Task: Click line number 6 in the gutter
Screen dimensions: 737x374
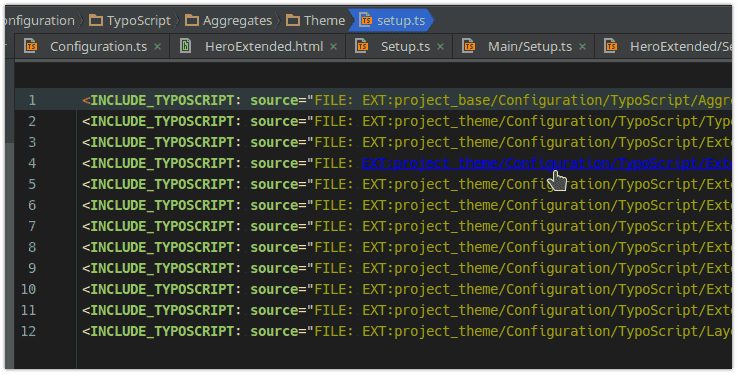Action: pyautogui.click(x=32, y=205)
